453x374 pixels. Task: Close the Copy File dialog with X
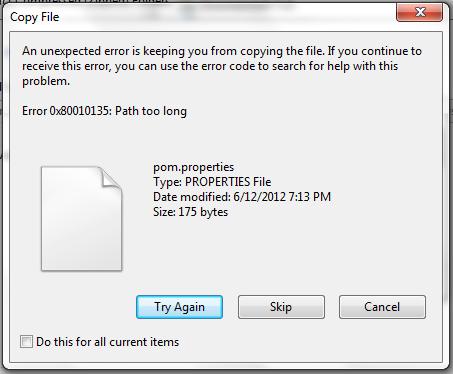[419, 13]
